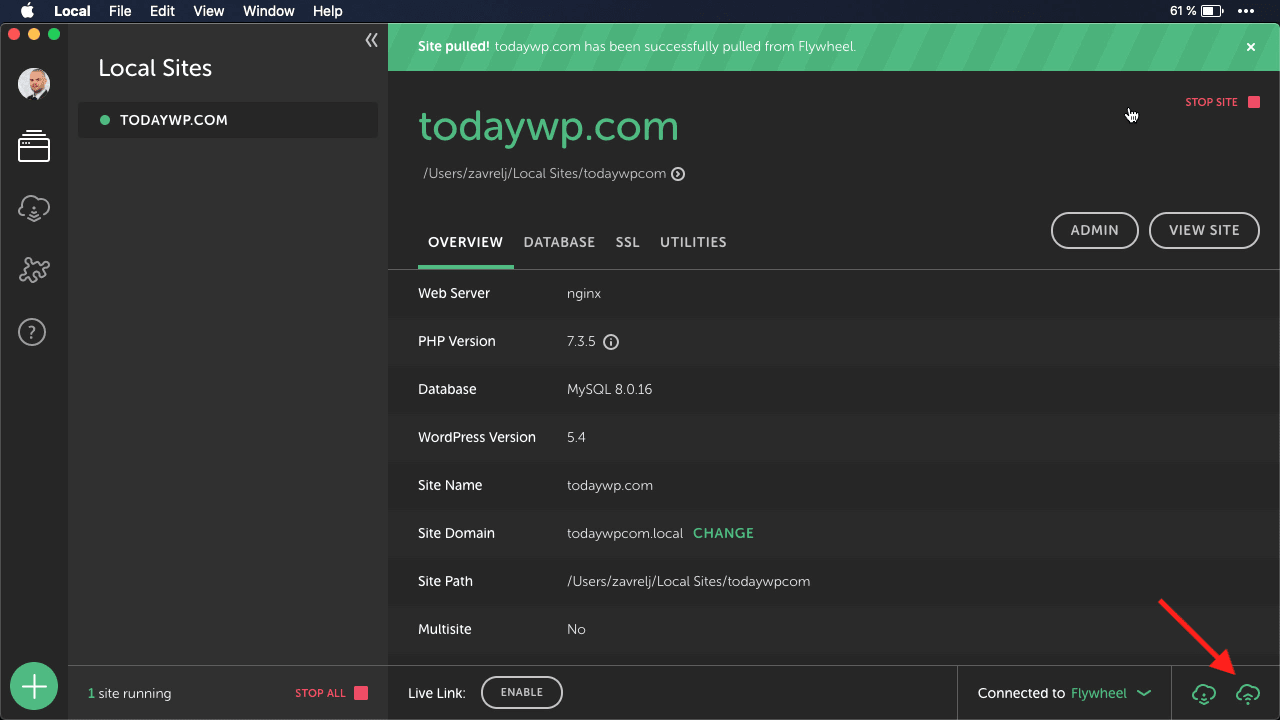
Task: Click the todaywpcom.local domain value
Action: [x=625, y=533]
